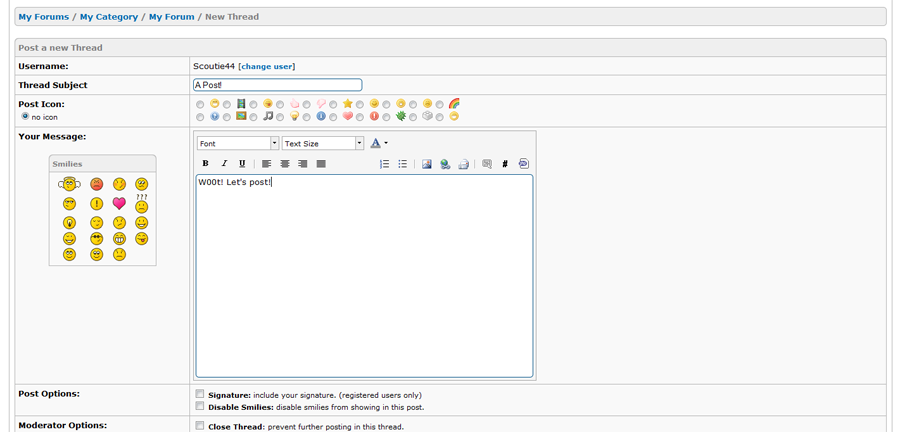Click the 'Post a new Thread' heading
Viewport: 900px width, 432px height.
click(60, 48)
